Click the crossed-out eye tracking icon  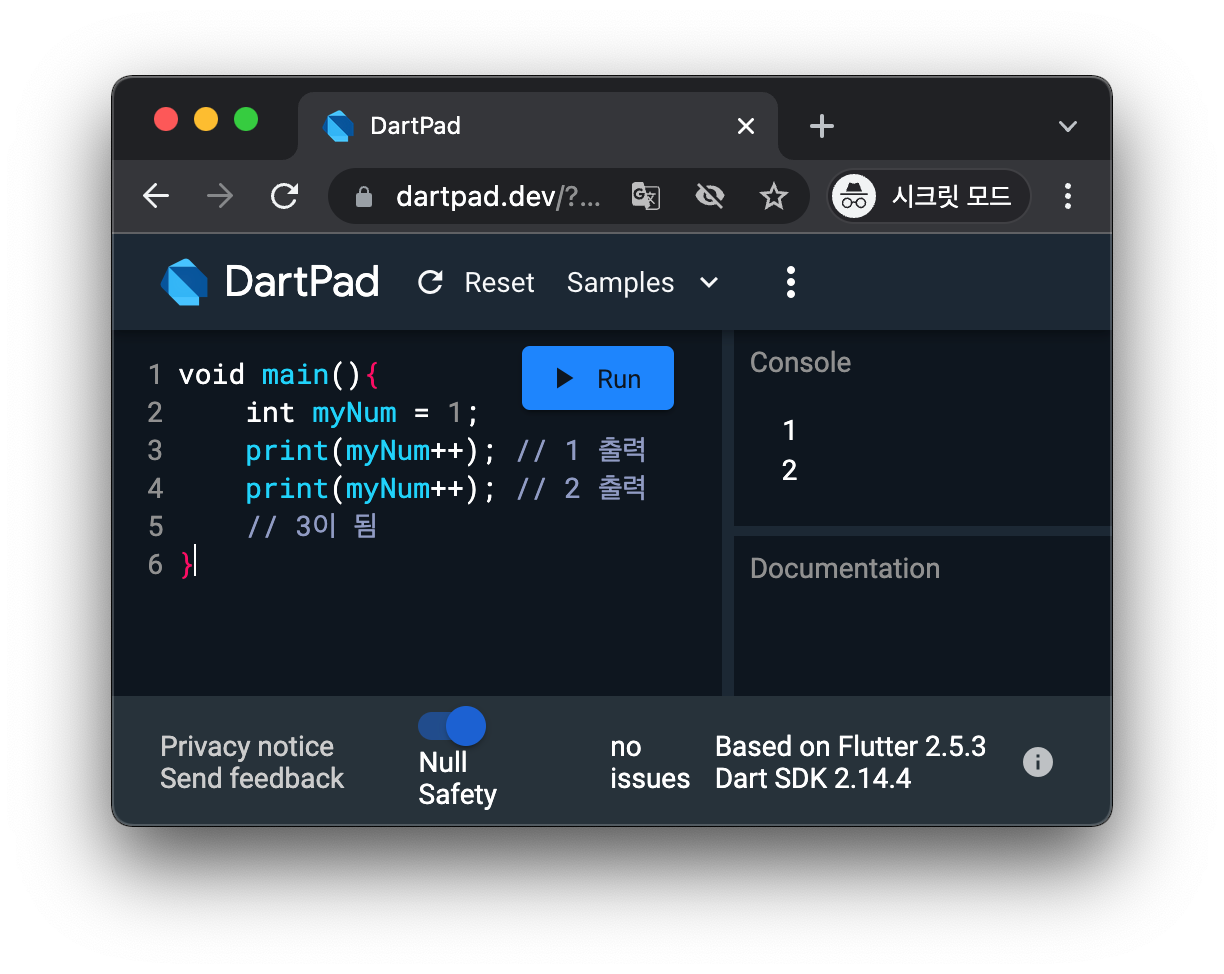click(x=709, y=196)
